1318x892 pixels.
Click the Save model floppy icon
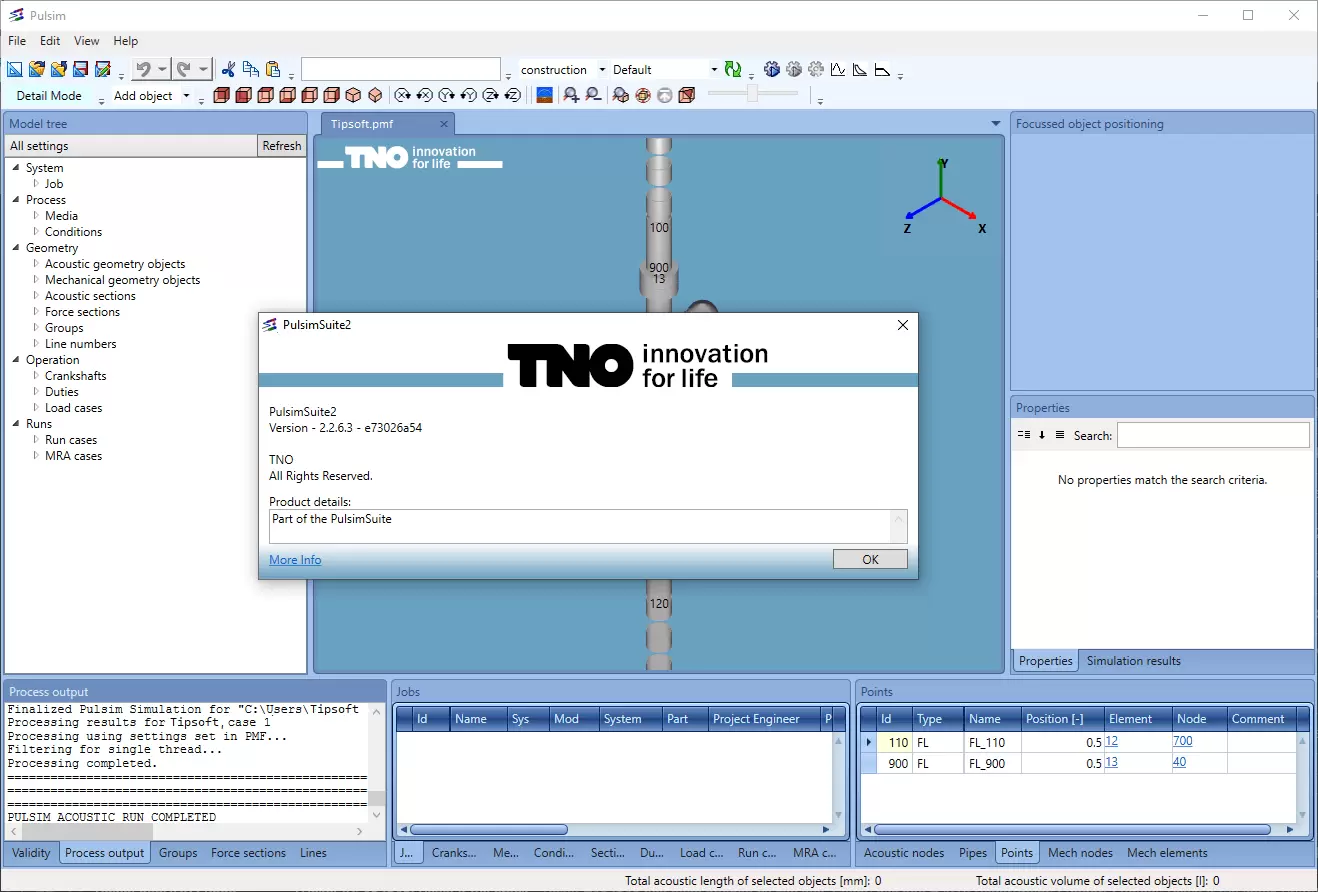click(x=80, y=69)
